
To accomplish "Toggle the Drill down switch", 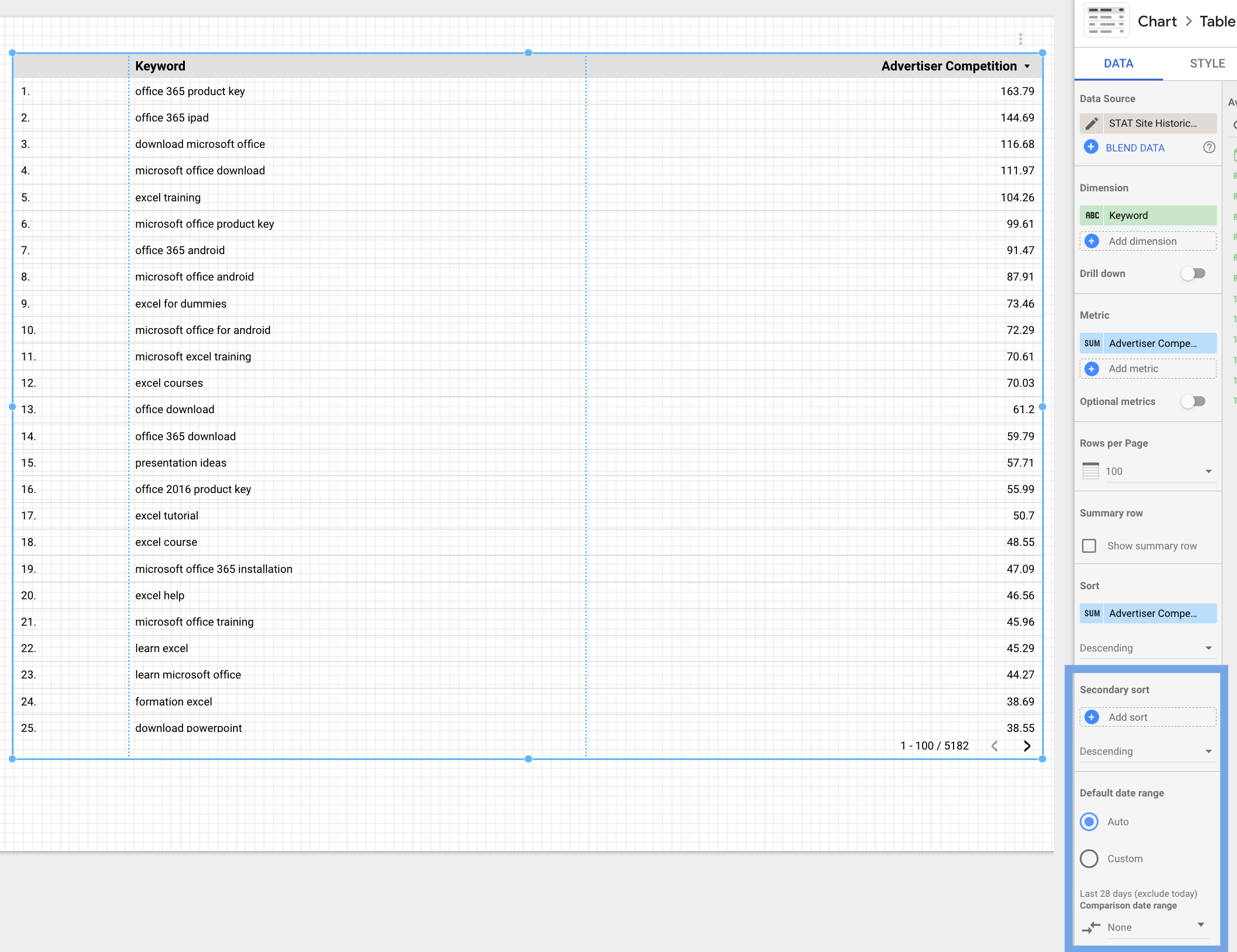I will click(x=1193, y=274).
